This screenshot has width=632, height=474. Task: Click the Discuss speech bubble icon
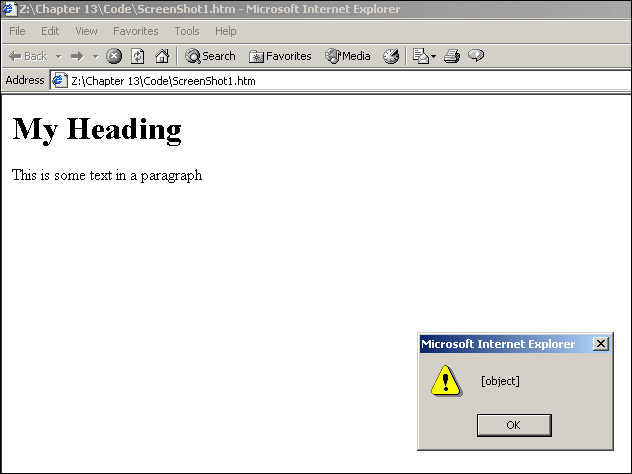coord(476,56)
